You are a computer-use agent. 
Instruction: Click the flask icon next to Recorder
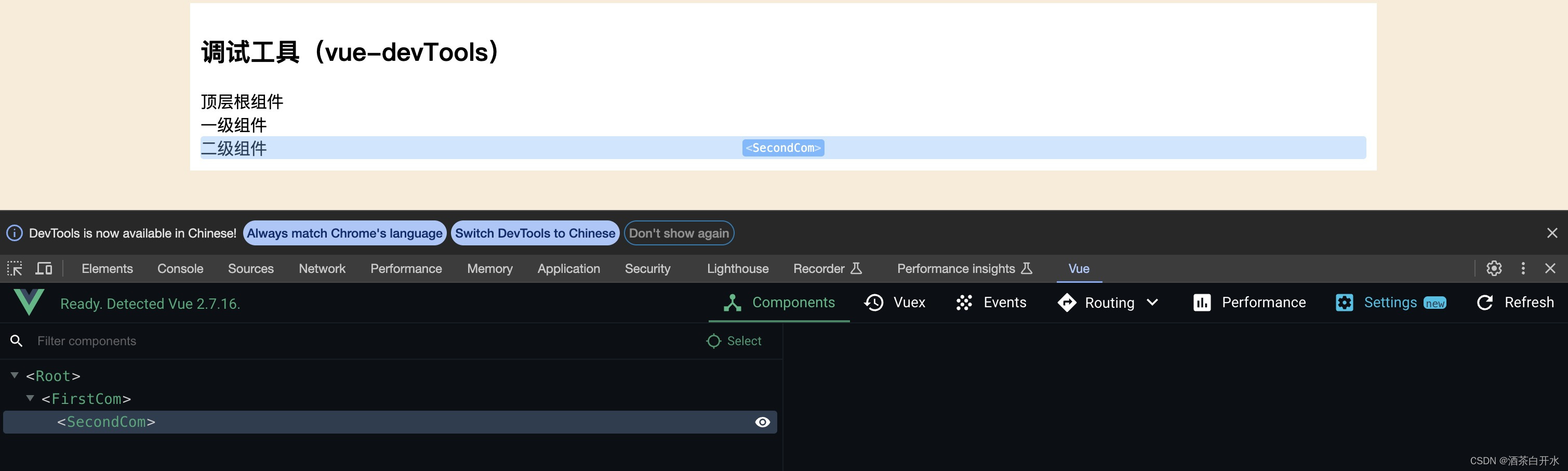856,269
